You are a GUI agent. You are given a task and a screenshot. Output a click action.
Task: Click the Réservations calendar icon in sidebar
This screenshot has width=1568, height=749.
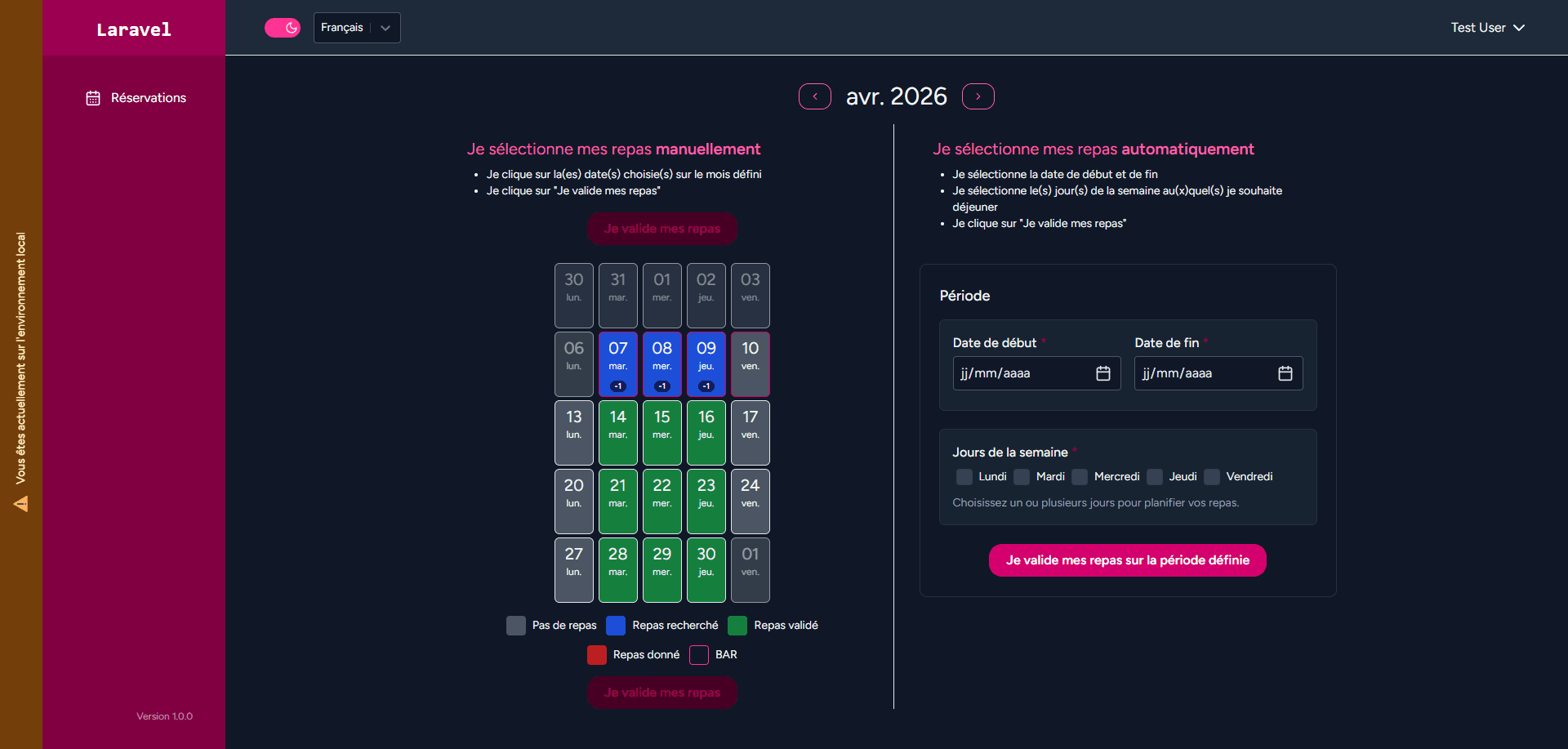93,98
